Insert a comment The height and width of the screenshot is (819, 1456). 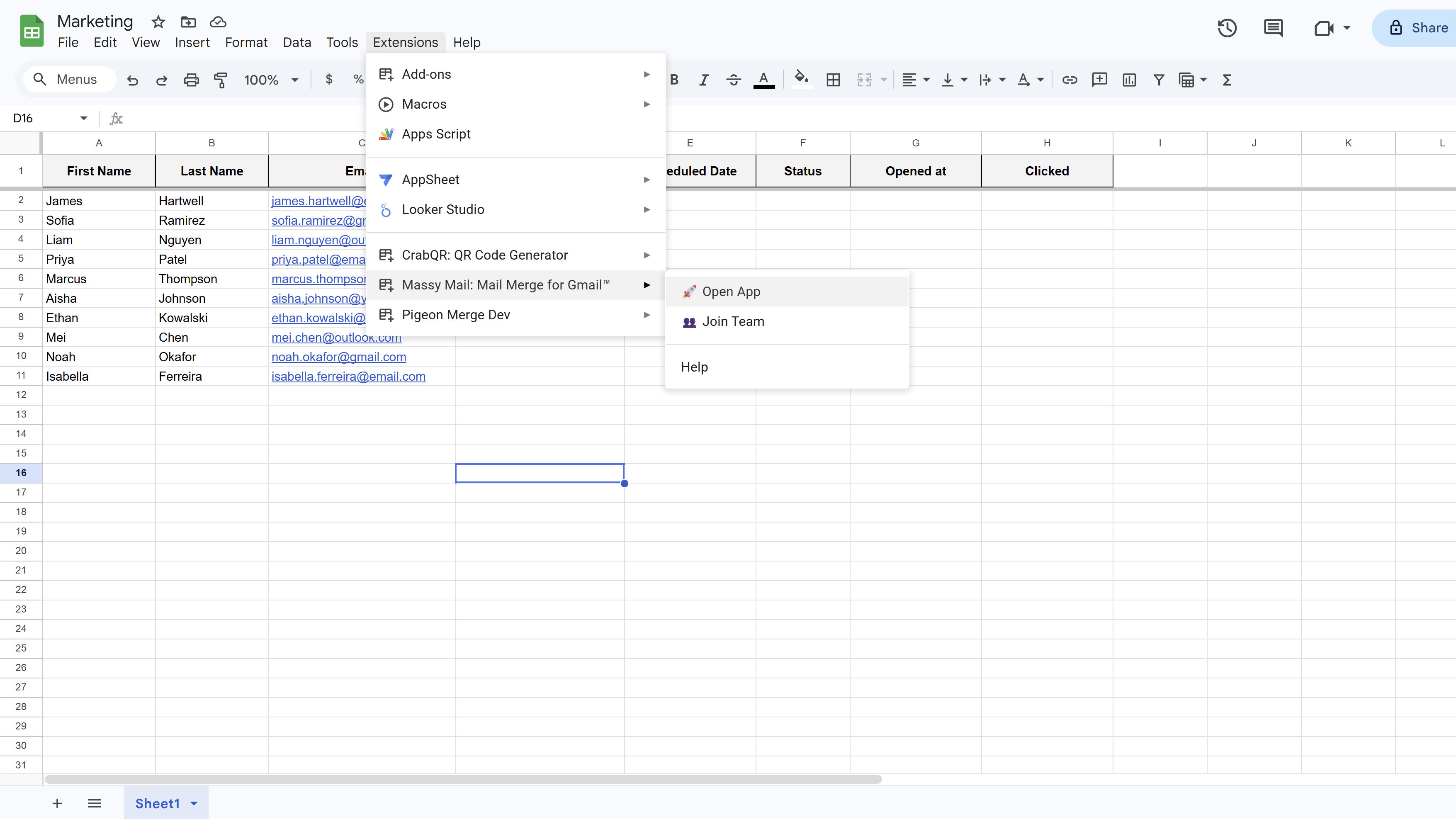[1100, 80]
